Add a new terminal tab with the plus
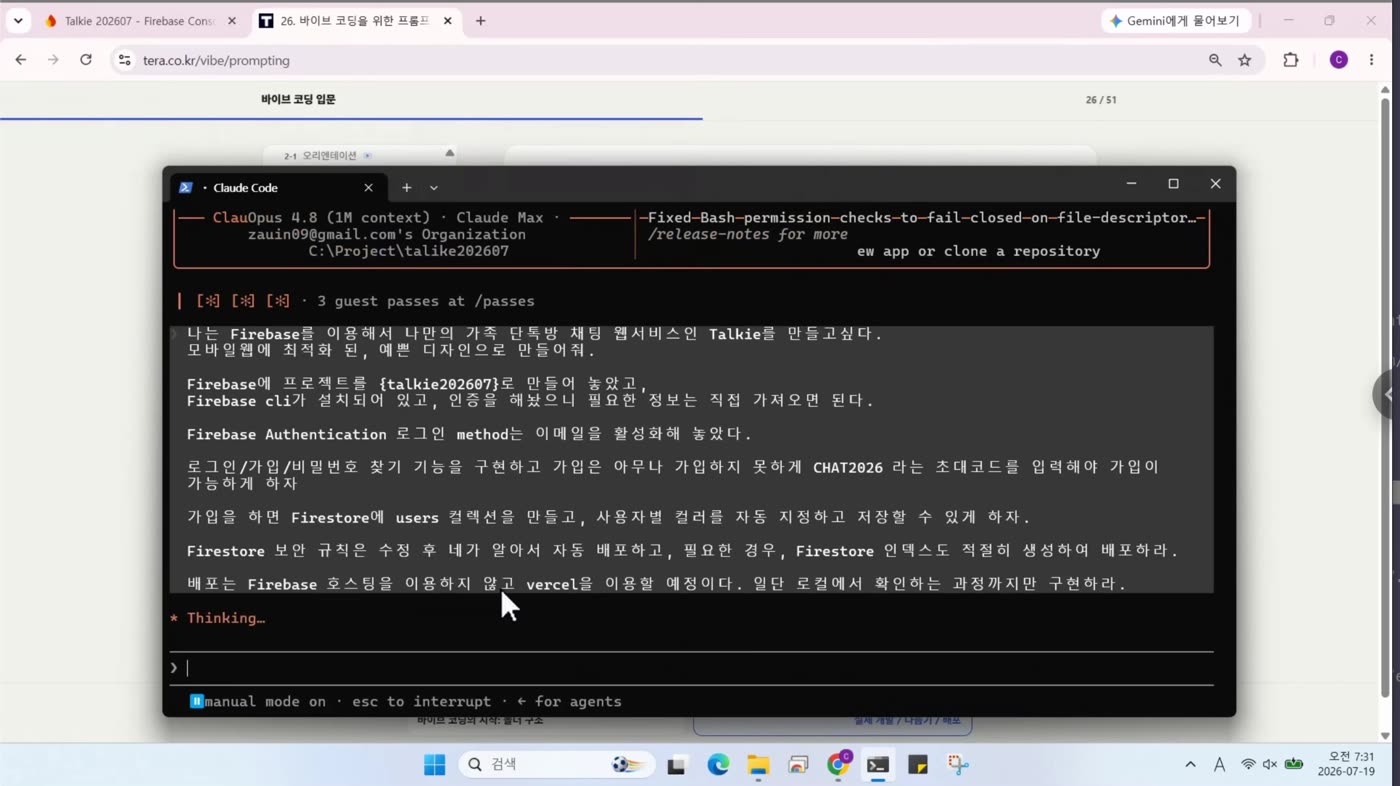Screen dimensions: 1400x786 tap(407, 187)
